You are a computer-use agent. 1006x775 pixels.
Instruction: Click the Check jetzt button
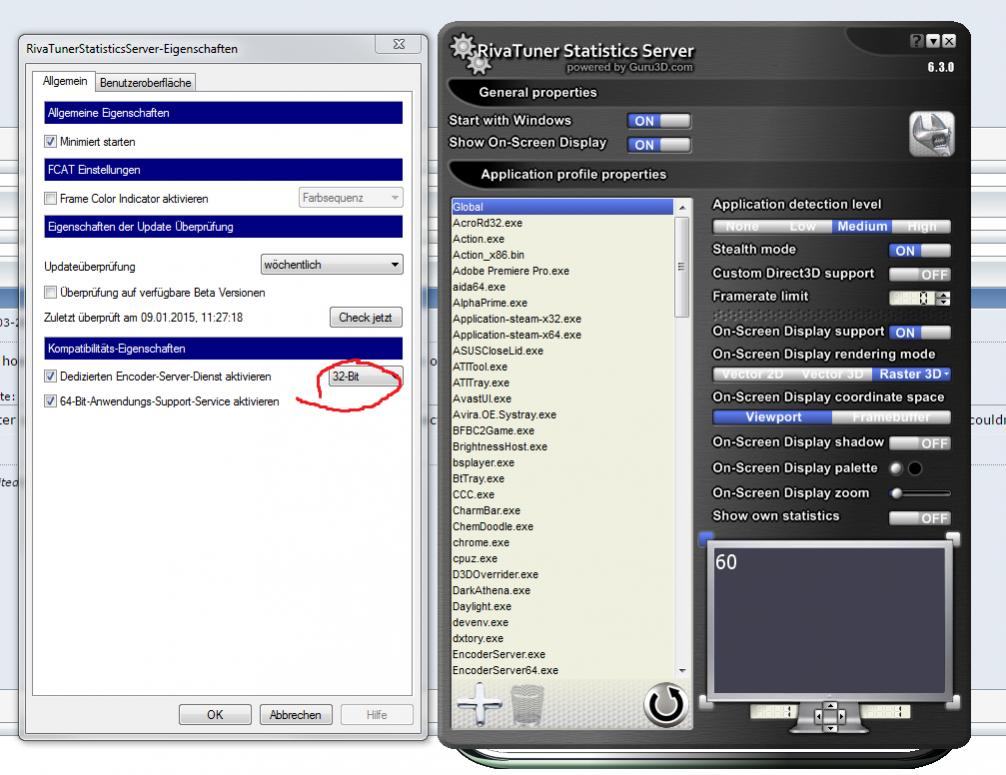click(x=366, y=317)
